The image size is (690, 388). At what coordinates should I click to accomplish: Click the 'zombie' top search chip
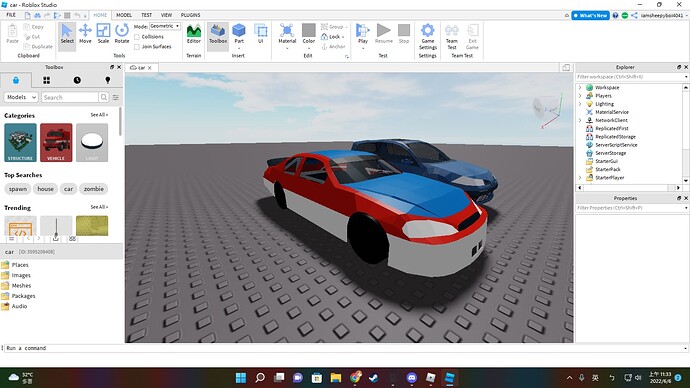tap(94, 189)
